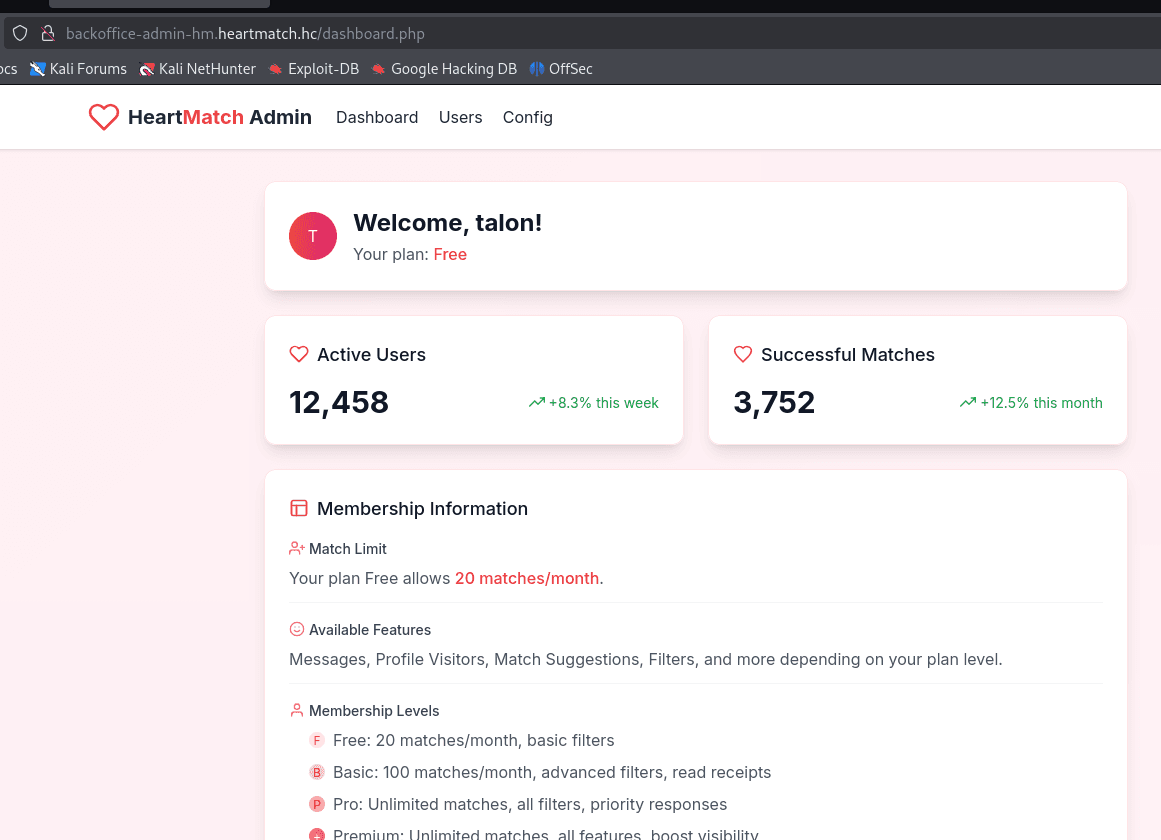This screenshot has width=1161, height=840.
Task: Open the OffSec bookmark
Action: pos(561,69)
